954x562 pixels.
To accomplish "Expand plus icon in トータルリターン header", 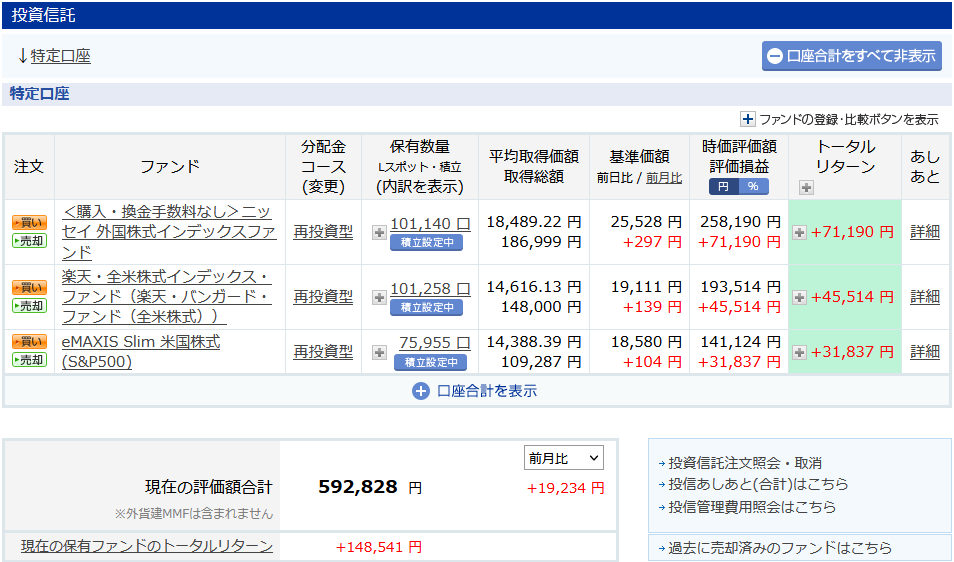I will 806,188.
